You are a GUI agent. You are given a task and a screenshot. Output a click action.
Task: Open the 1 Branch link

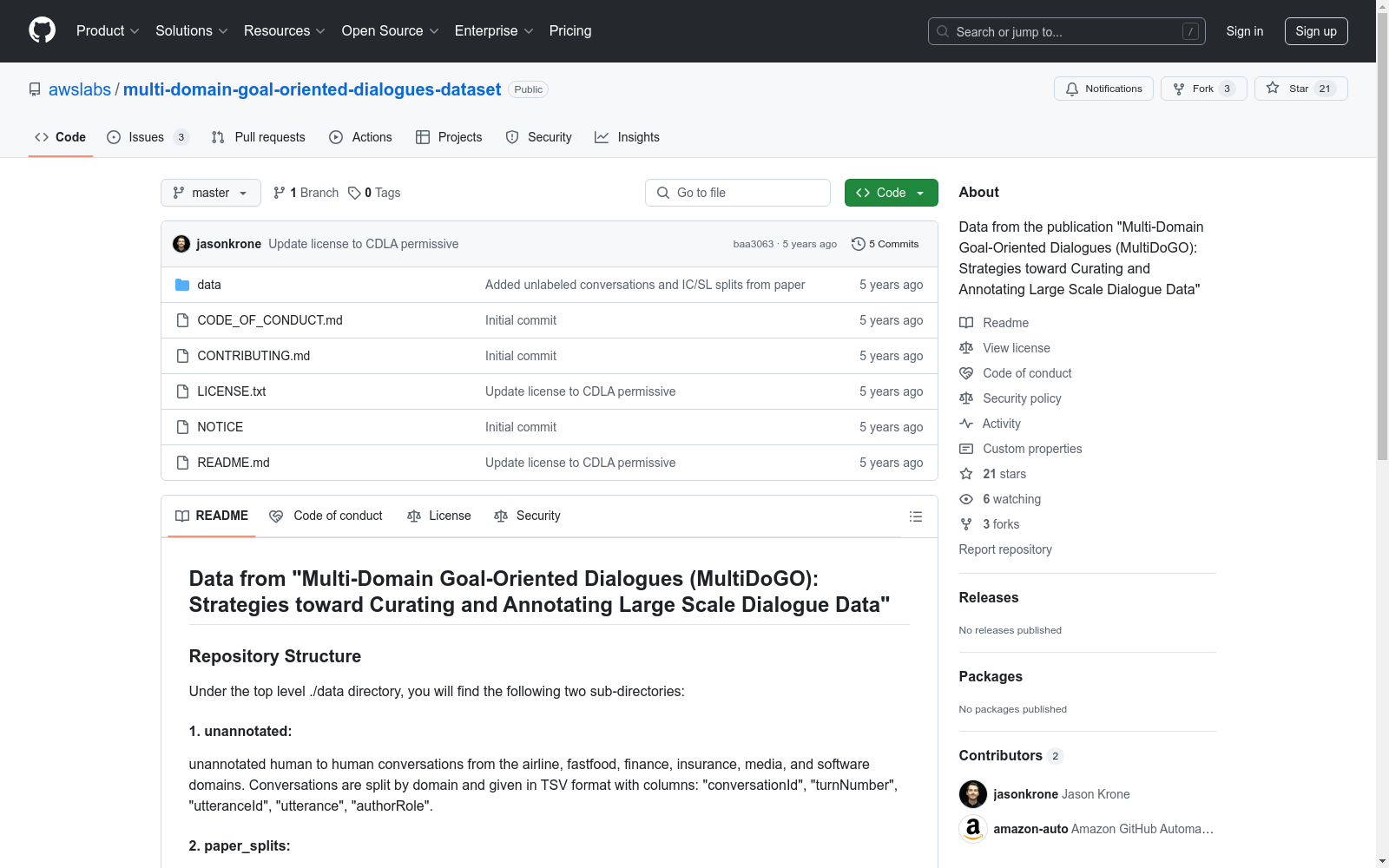(x=306, y=193)
